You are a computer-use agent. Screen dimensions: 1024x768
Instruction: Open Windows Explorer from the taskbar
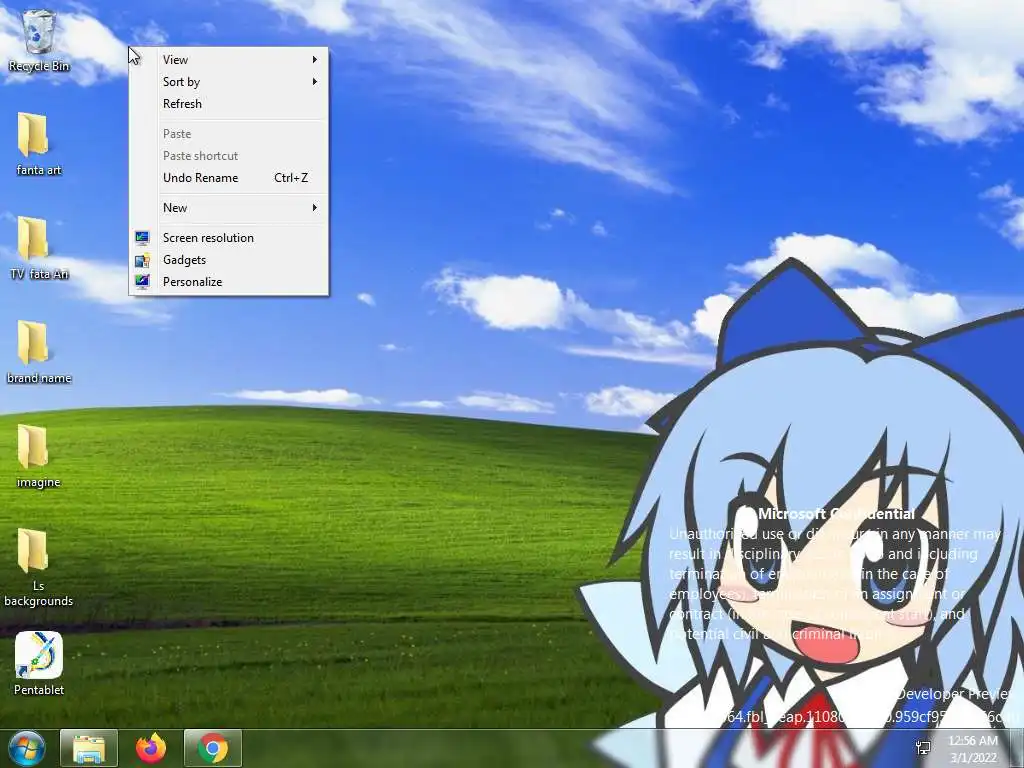[x=89, y=748]
